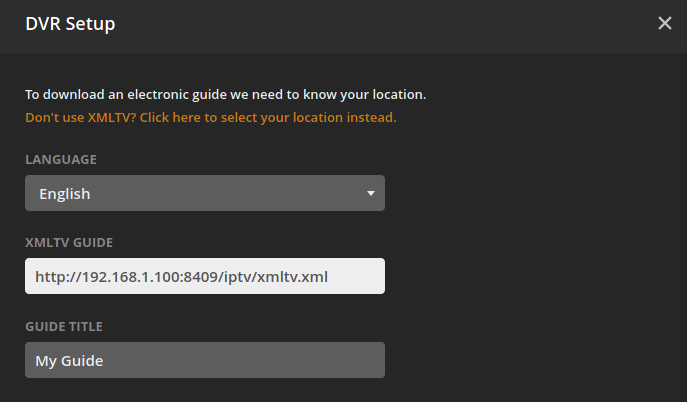Open the Language dropdown showing English
The image size is (687, 402).
pos(204,193)
